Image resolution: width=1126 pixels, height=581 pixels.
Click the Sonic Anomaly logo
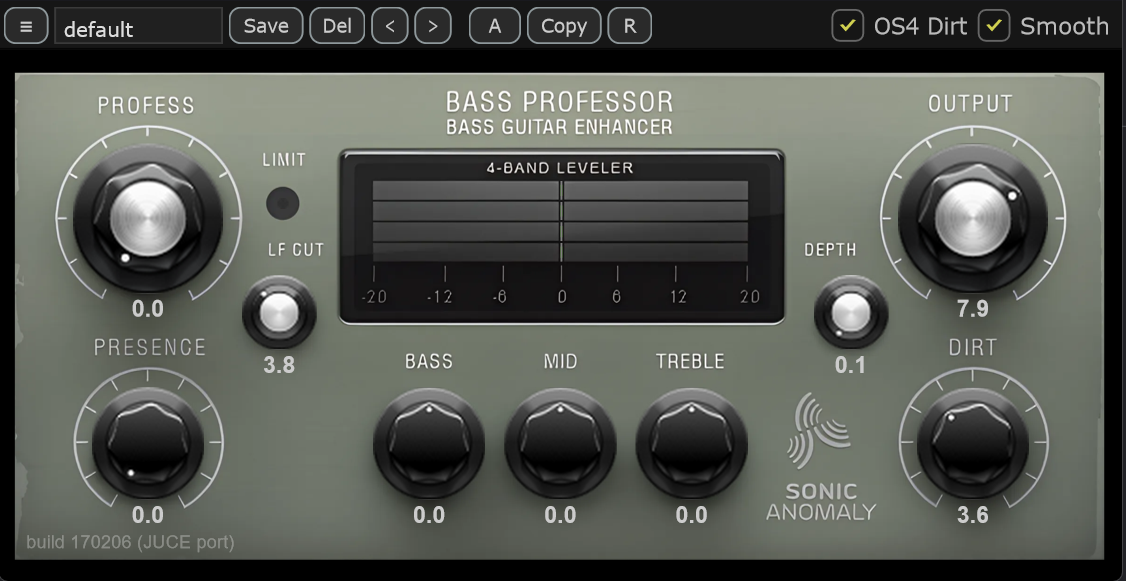(821, 457)
